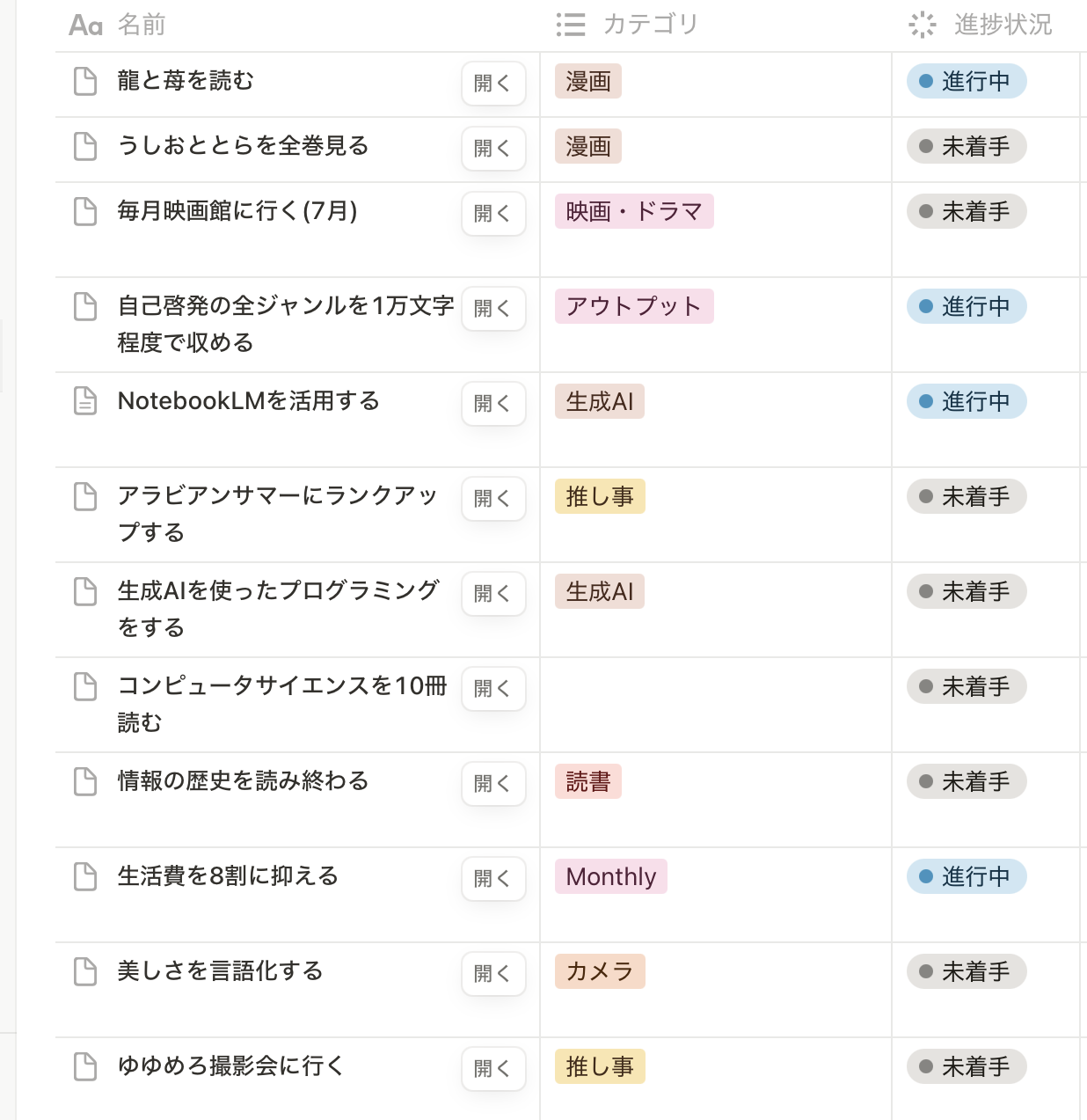
Task: Click page icon for 生活費を8割に抑える
Action: click(x=85, y=876)
